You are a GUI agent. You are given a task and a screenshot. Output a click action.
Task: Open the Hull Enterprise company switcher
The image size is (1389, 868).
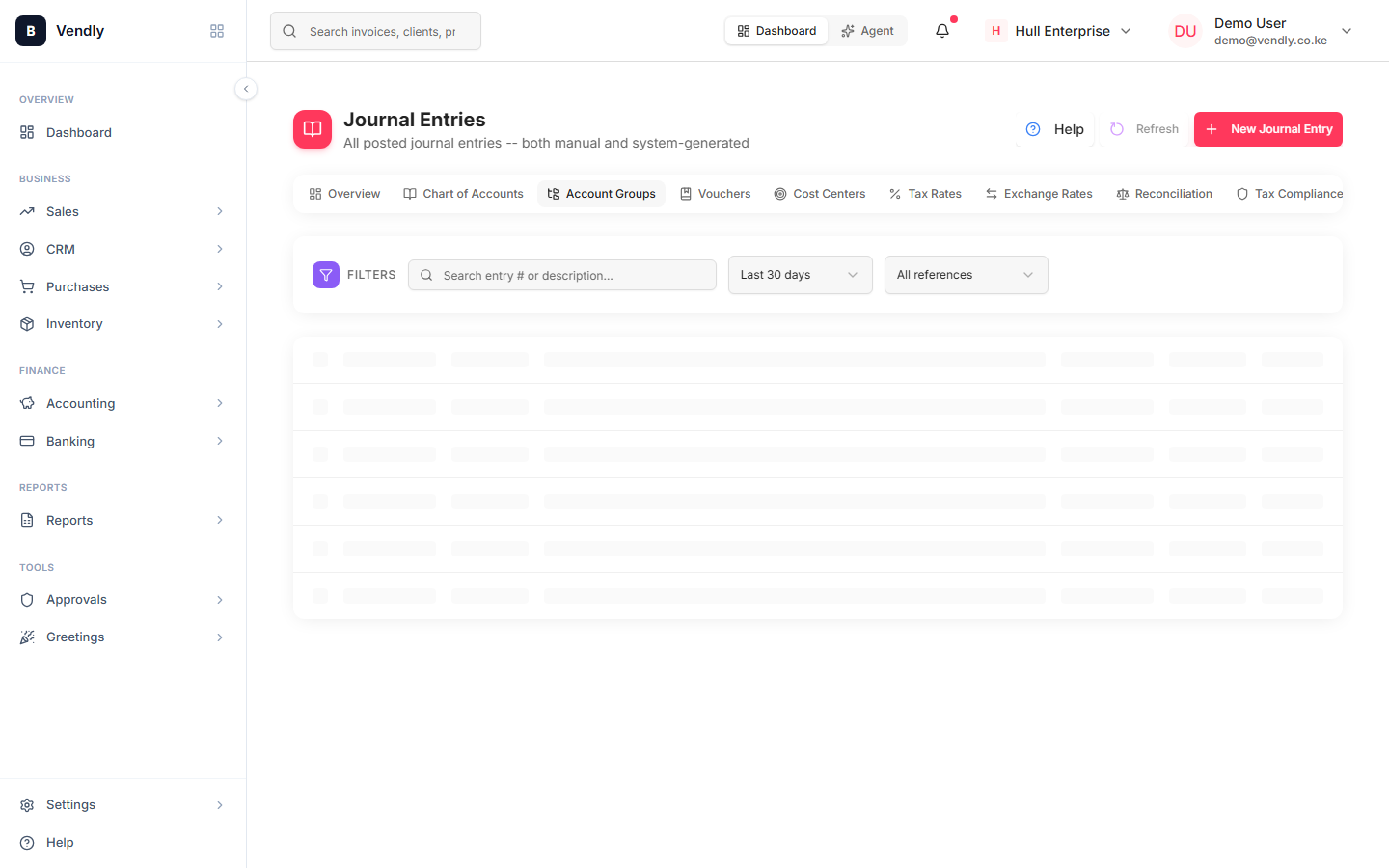1059,31
